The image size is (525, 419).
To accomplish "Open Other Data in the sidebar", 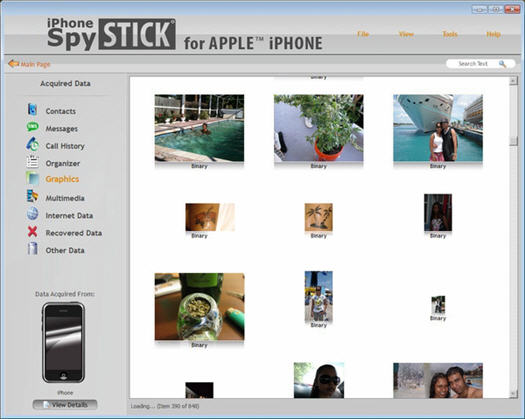I will [65, 251].
